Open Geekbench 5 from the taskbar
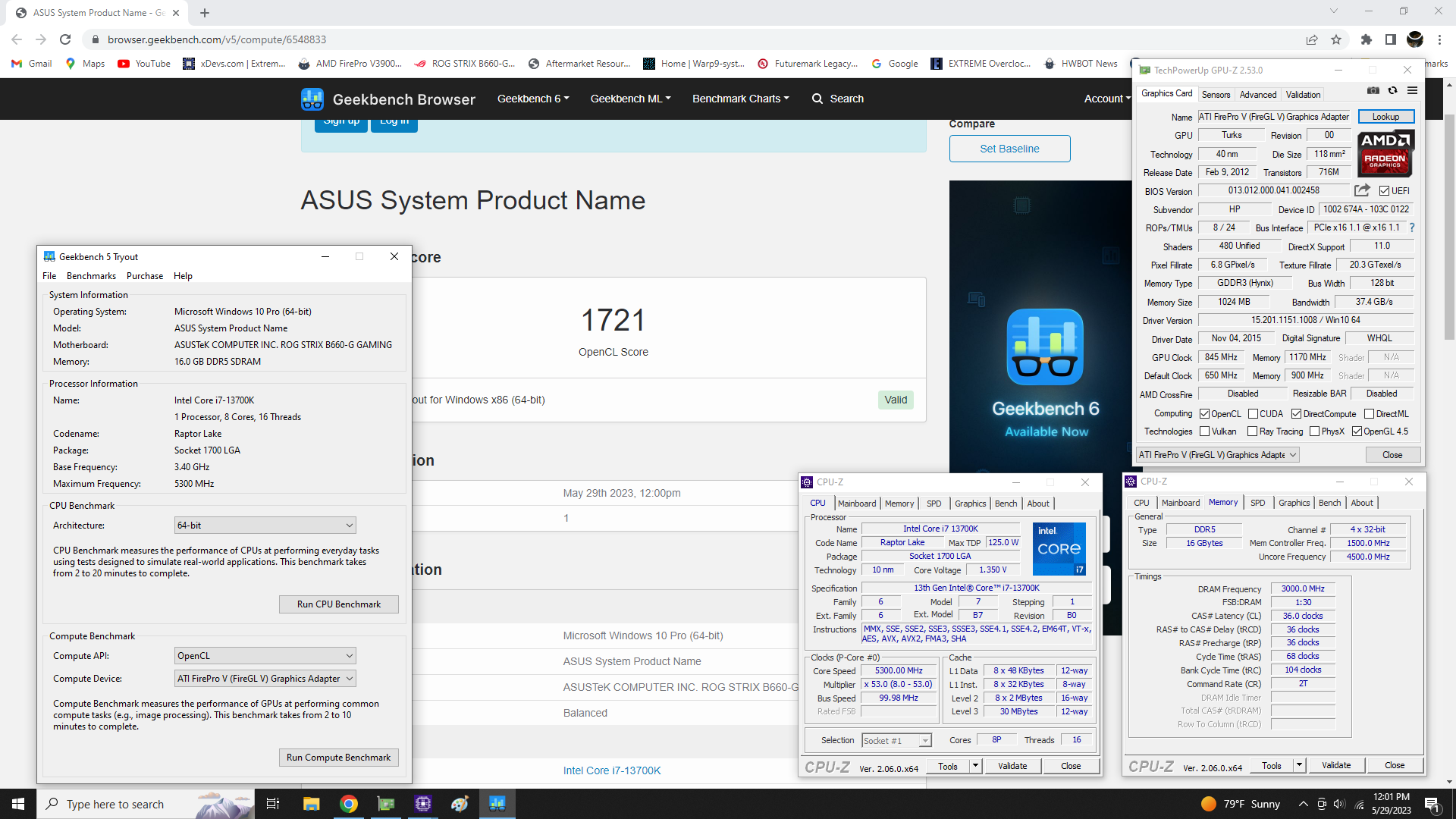 497,804
